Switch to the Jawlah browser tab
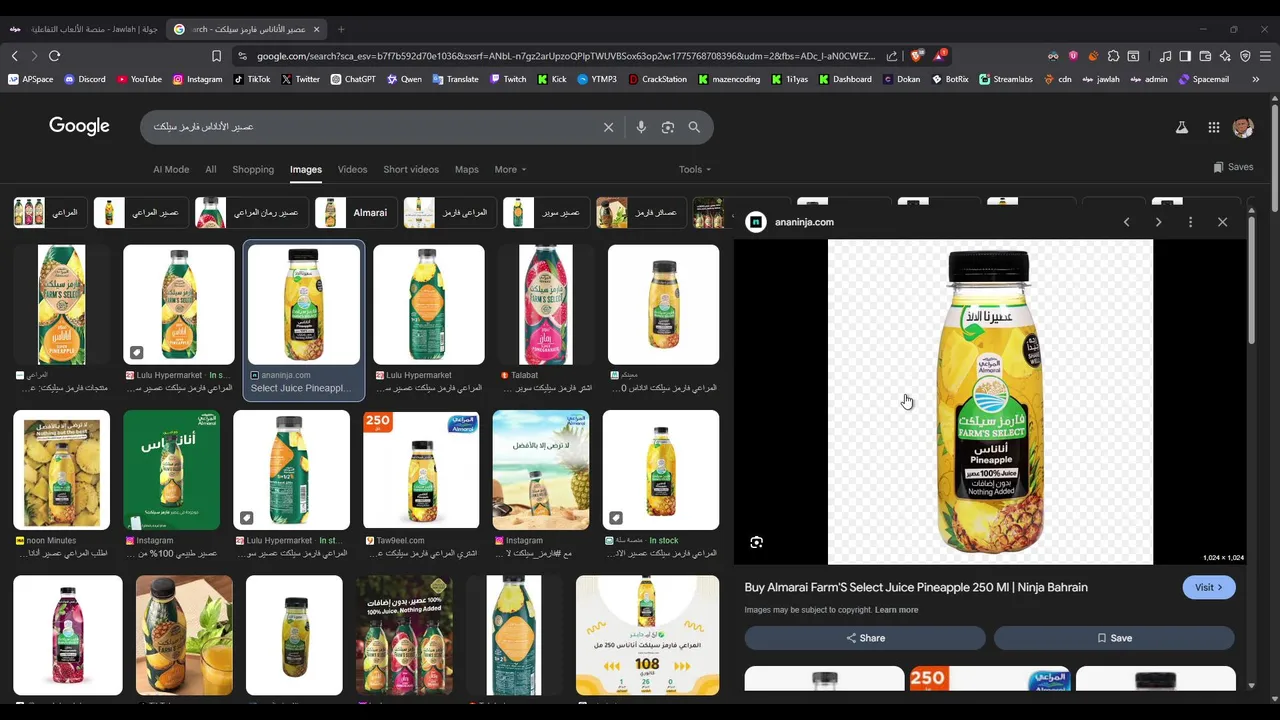The height and width of the screenshot is (720, 1280). [x=82, y=29]
